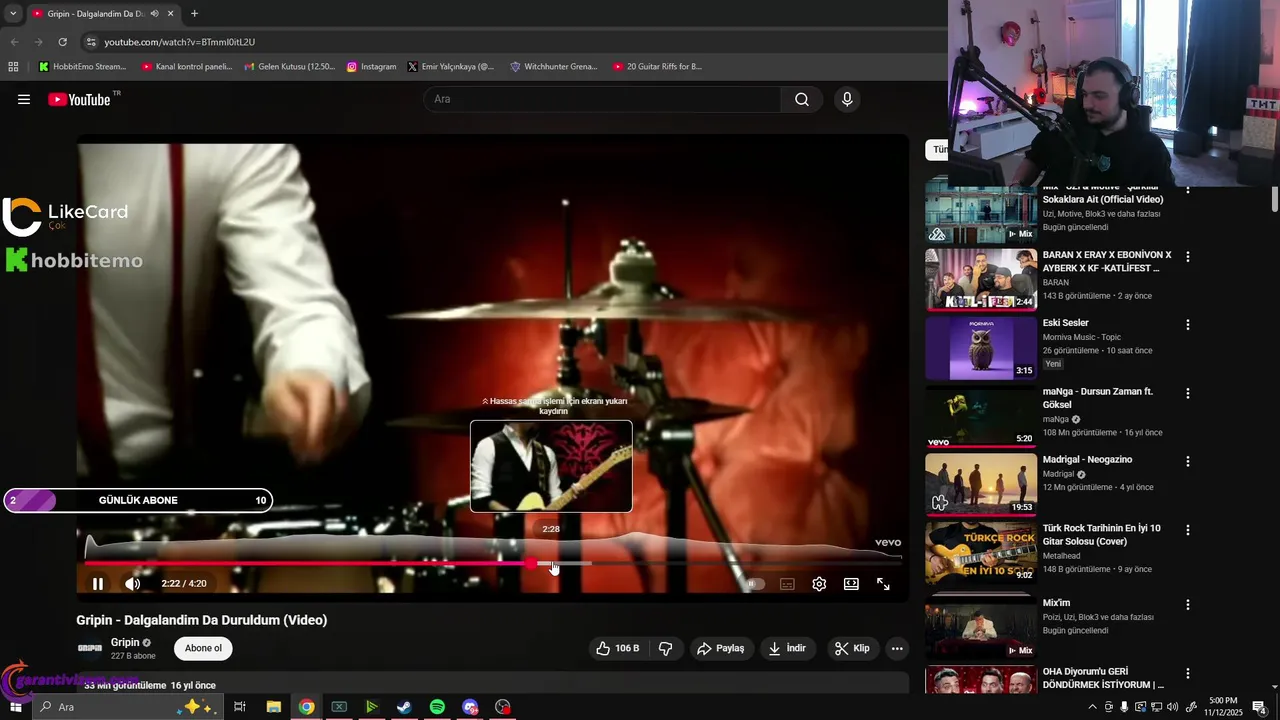
Task: Click the video progress bar near 2:28
Action: 551,563
